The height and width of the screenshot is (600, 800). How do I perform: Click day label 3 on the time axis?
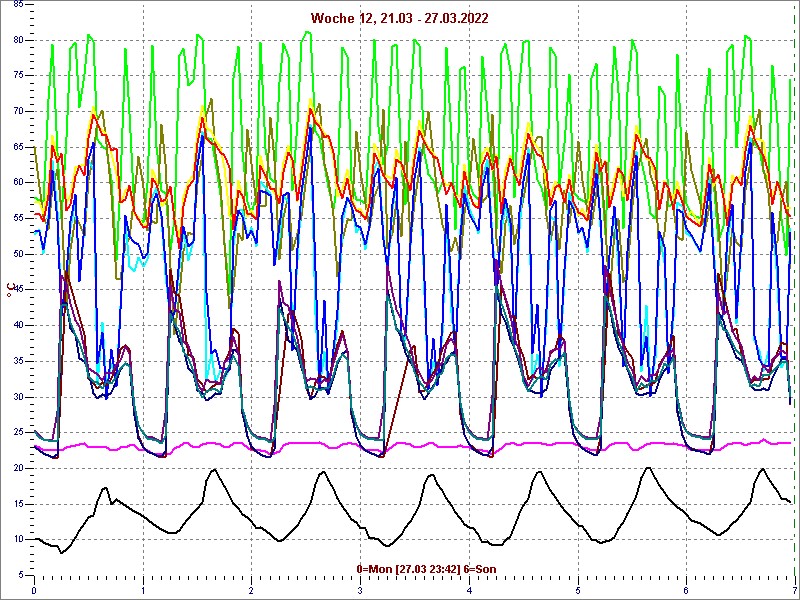click(360, 592)
